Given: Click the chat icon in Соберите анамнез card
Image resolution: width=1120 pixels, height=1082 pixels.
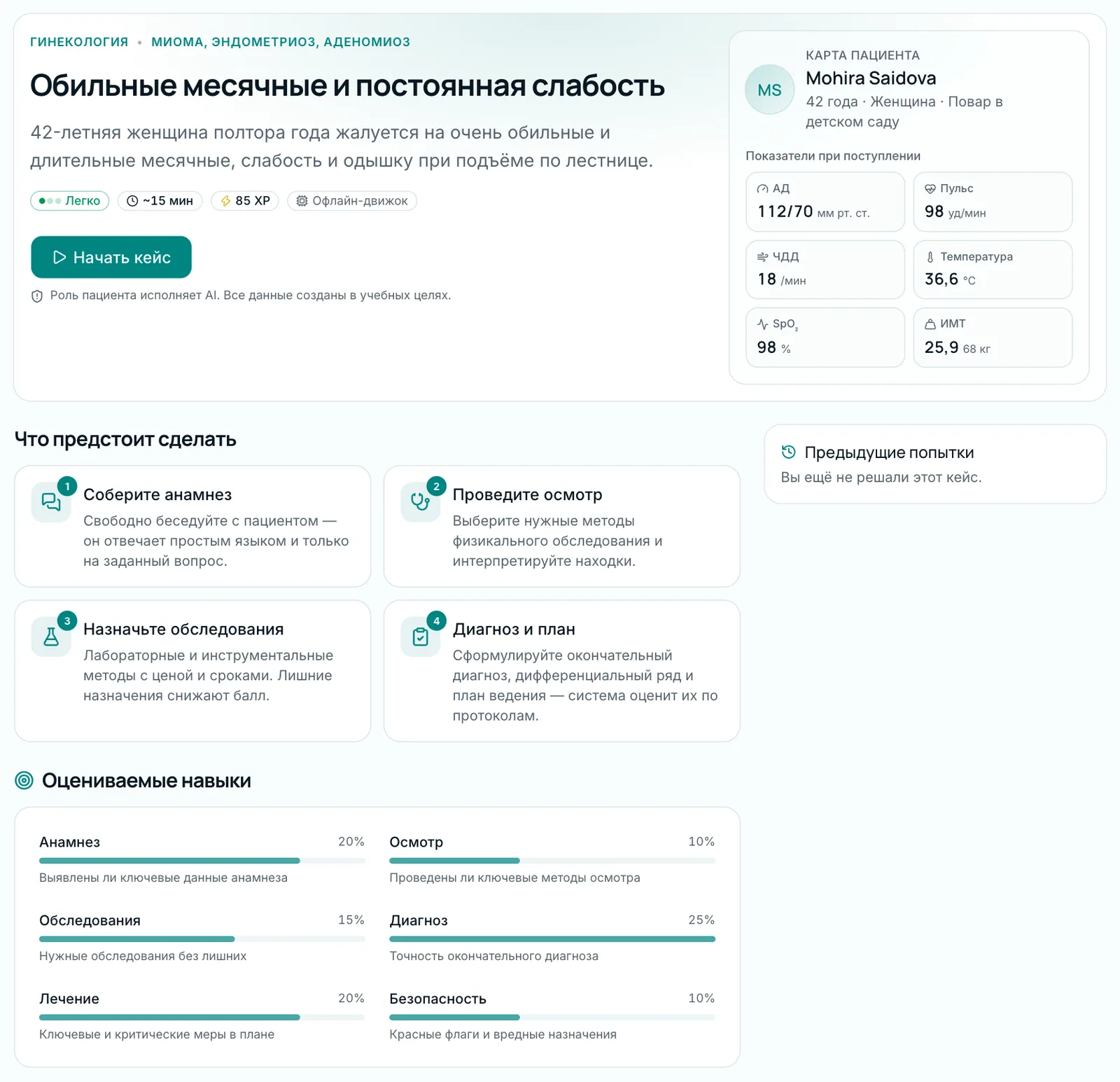Looking at the screenshot, I should point(51,501).
